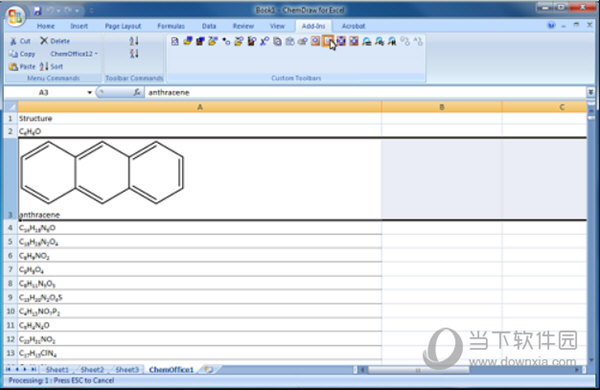This screenshot has height=390, width=600.
Task: Select cell with formula C9H8O4
Action: point(199,269)
